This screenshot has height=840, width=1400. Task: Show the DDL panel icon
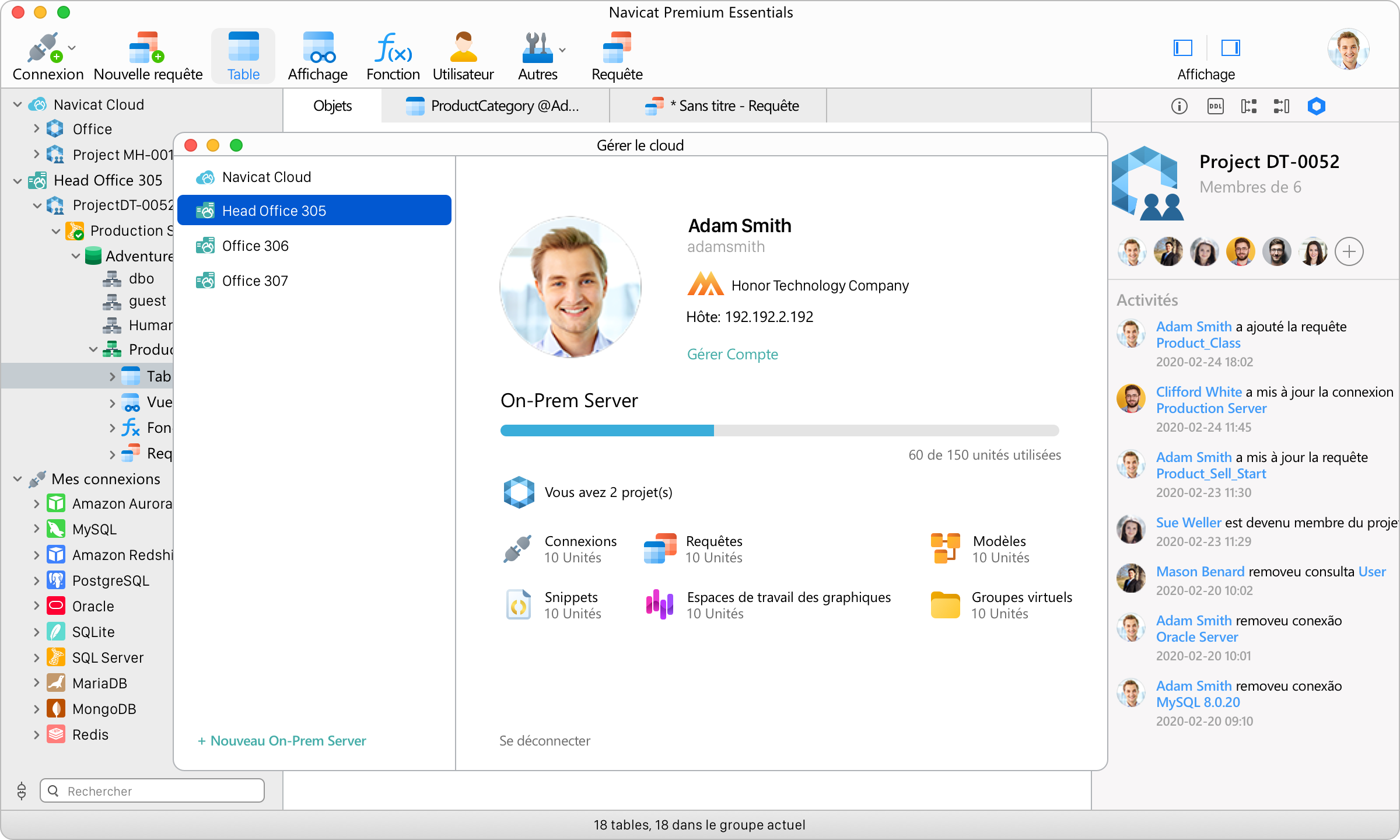click(x=1215, y=106)
